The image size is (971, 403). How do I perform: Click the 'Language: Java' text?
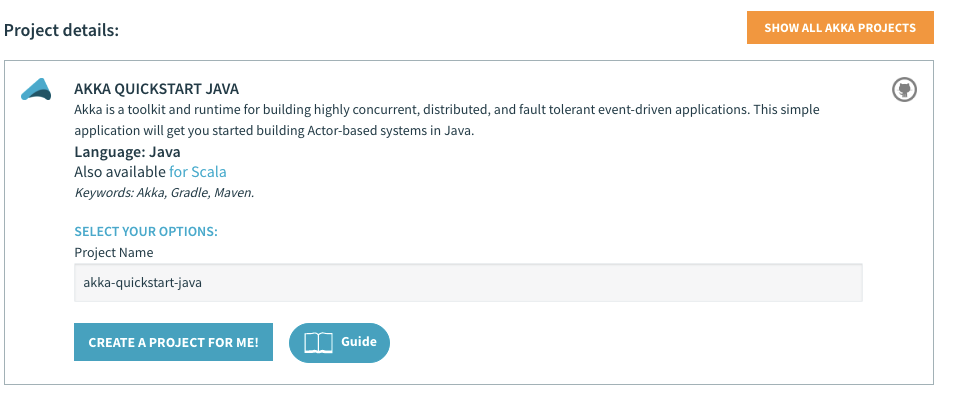tap(128, 152)
